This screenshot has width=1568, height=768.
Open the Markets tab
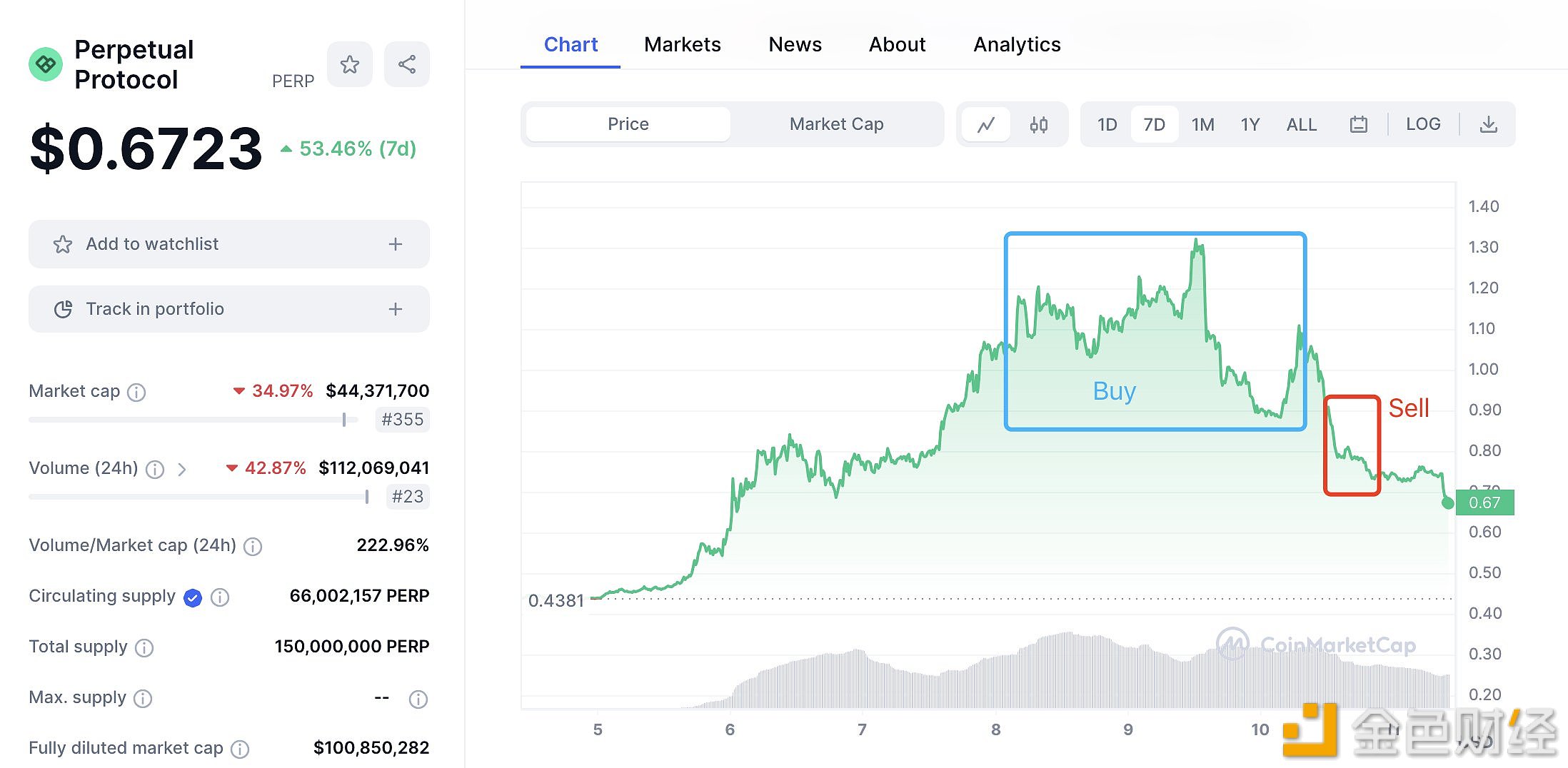point(683,44)
